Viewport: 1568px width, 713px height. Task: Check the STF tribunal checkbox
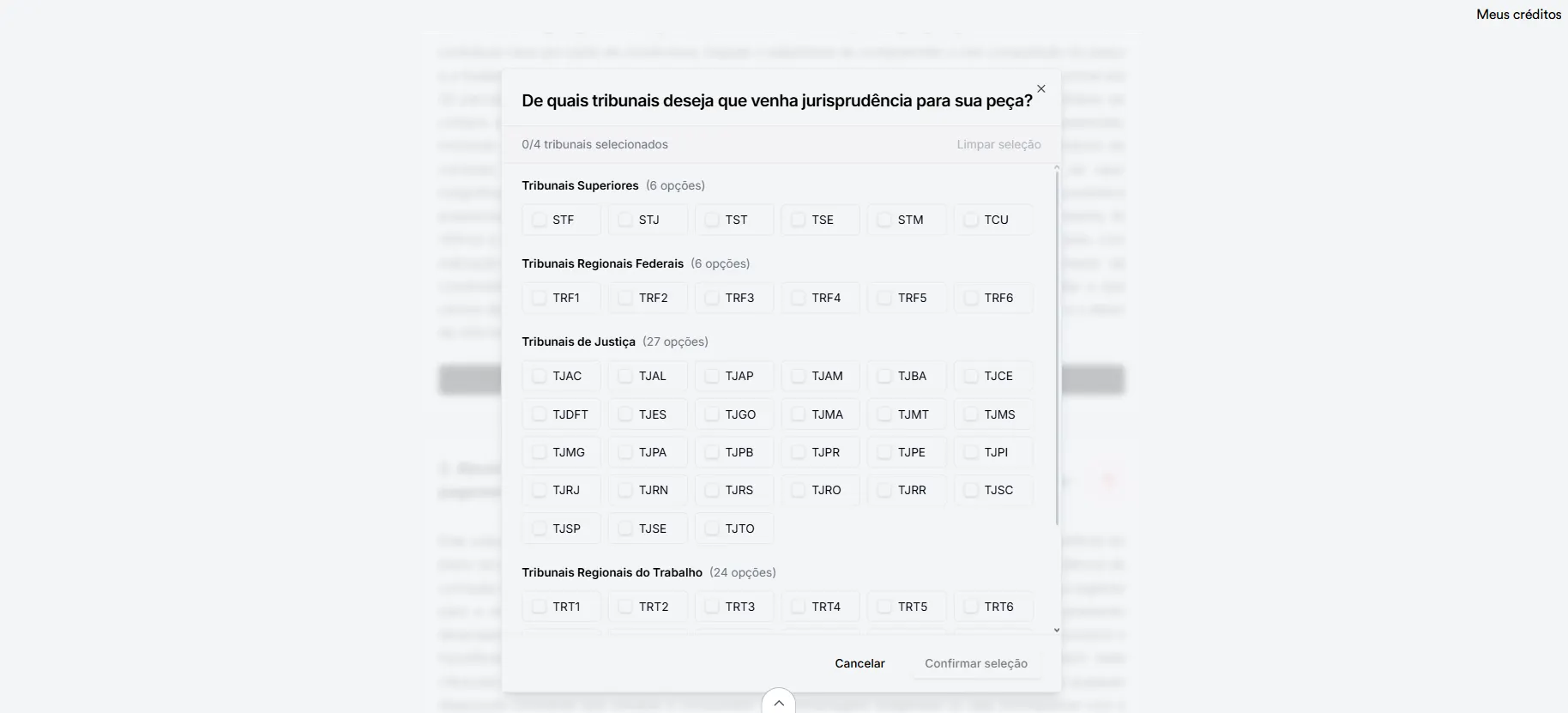coord(540,220)
